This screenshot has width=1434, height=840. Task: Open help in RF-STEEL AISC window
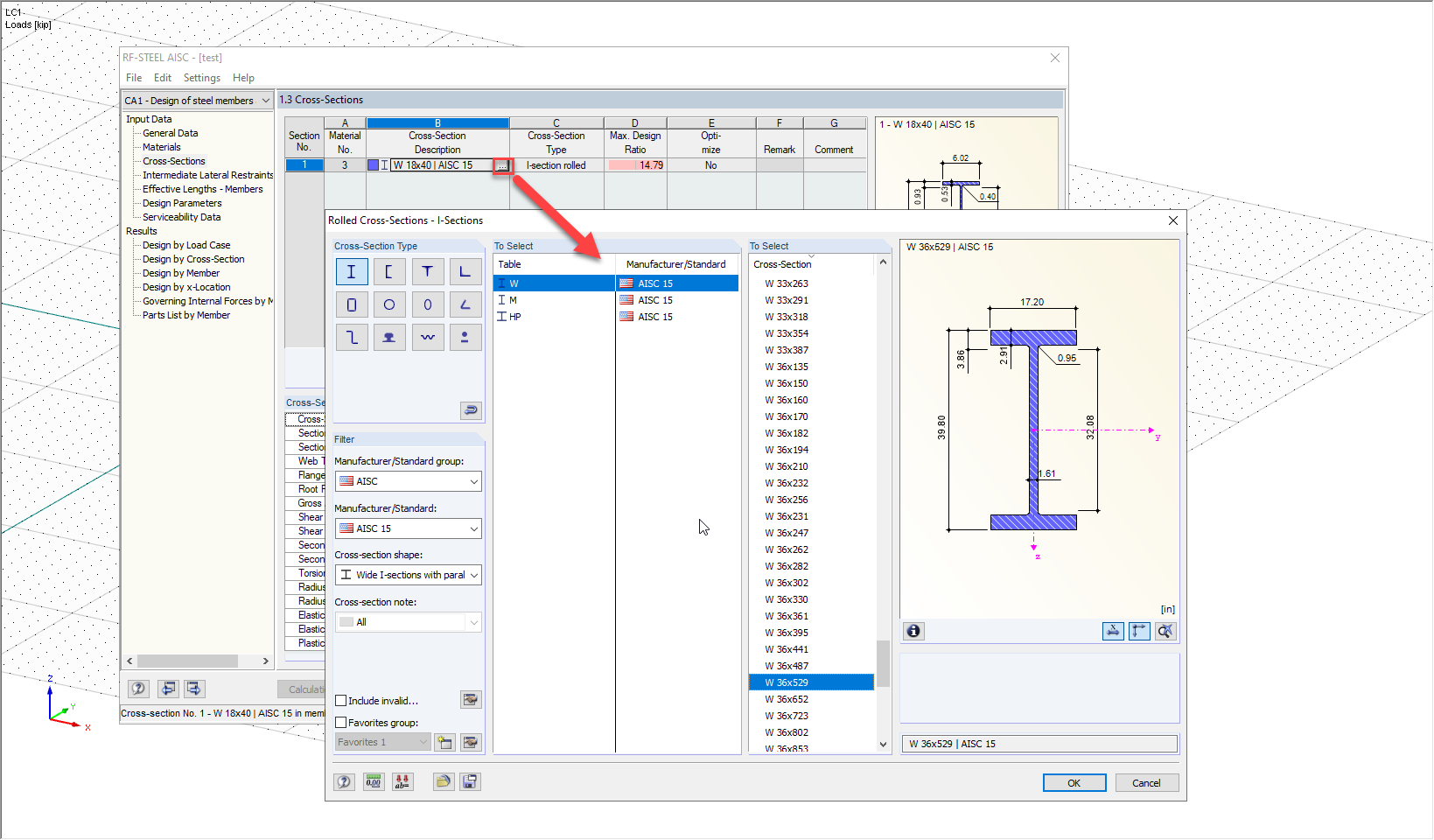[138, 689]
